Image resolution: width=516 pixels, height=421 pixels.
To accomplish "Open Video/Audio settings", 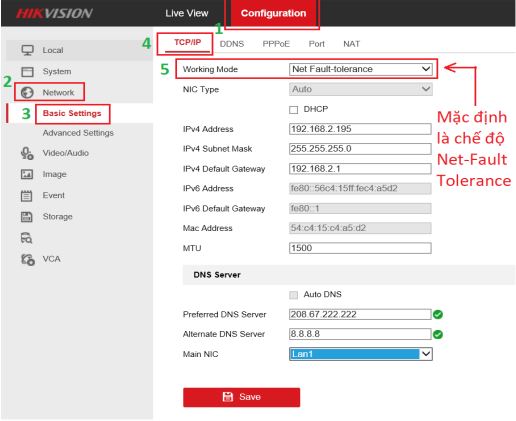I will pos(66,153).
